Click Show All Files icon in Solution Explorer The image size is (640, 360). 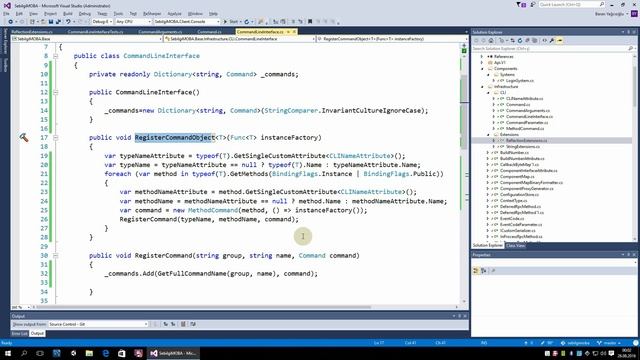(535, 40)
